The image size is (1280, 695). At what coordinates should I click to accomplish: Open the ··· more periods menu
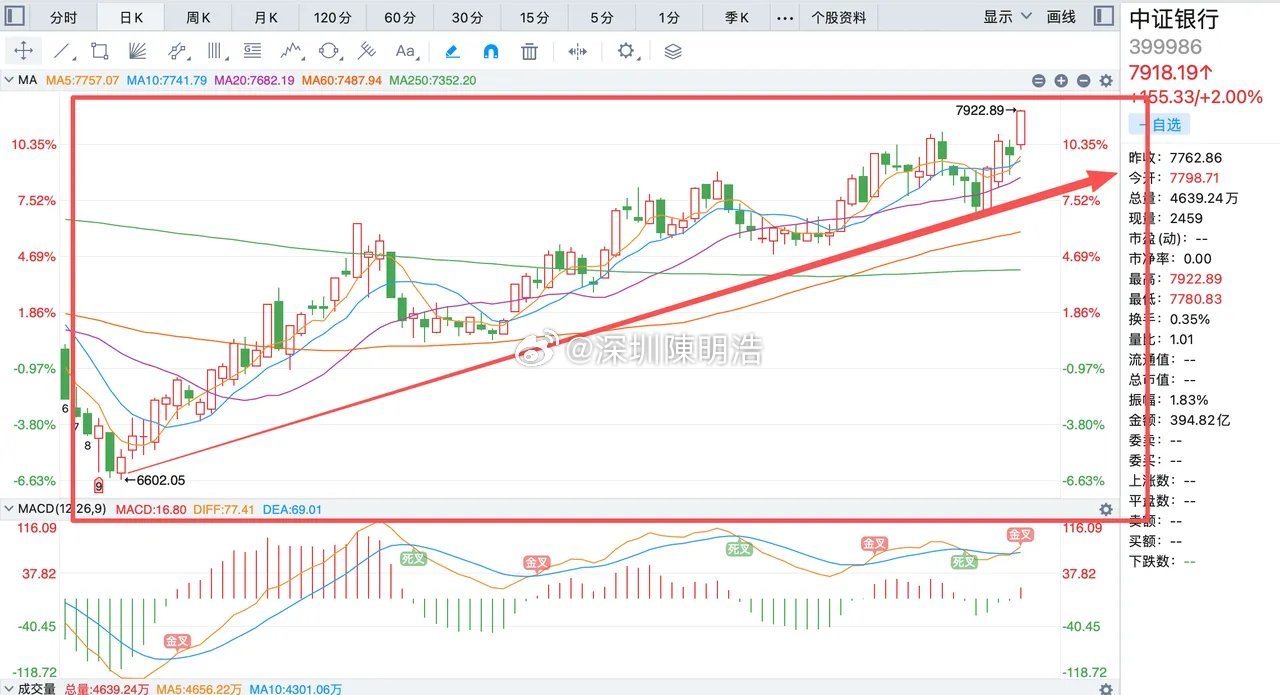[786, 17]
